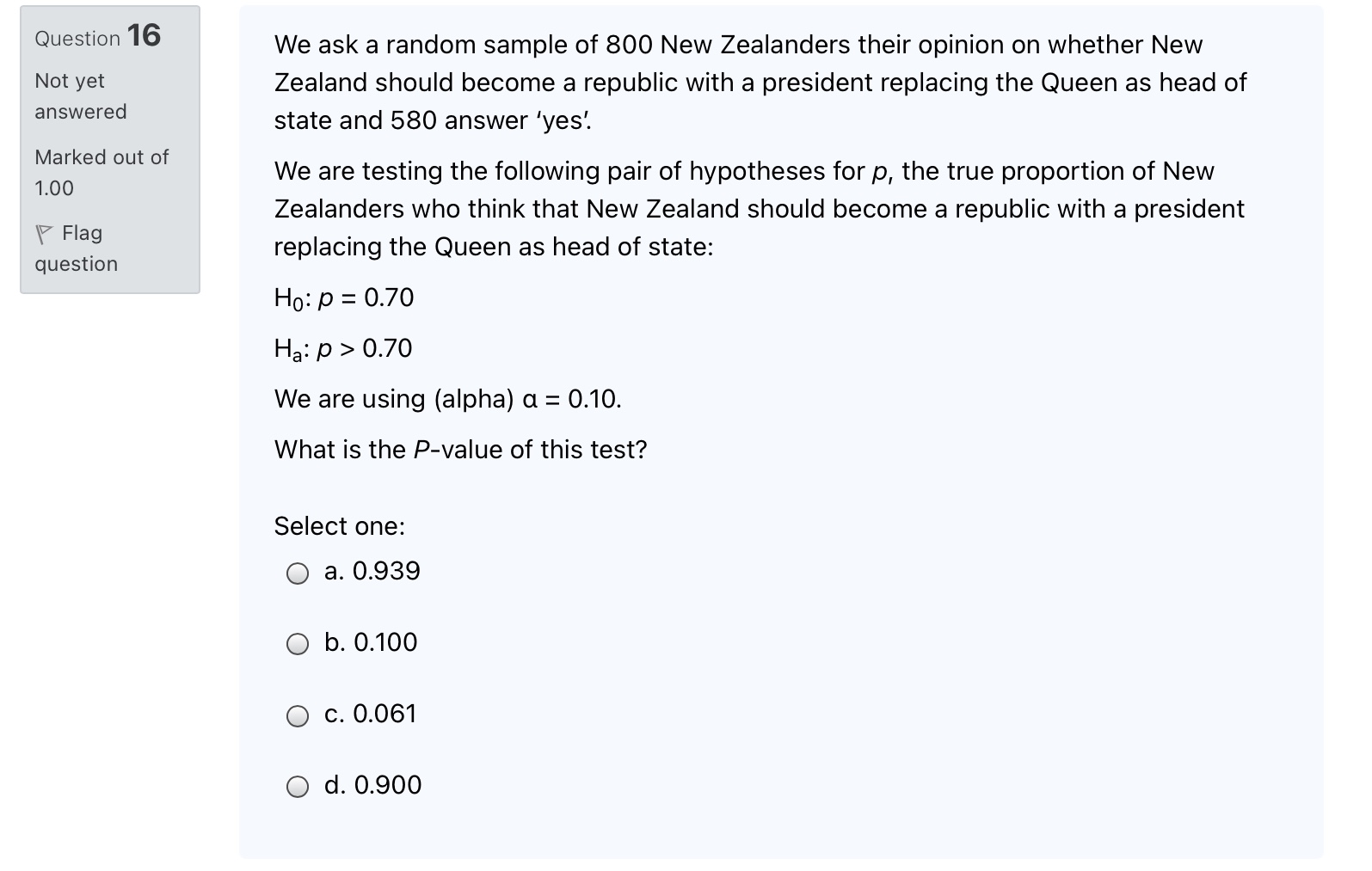Image resolution: width=1372 pixels, height=871 pixels.
Task: Click the alpha = 0.10 statement
Action: pyautogui.click(x=447, y=398)
